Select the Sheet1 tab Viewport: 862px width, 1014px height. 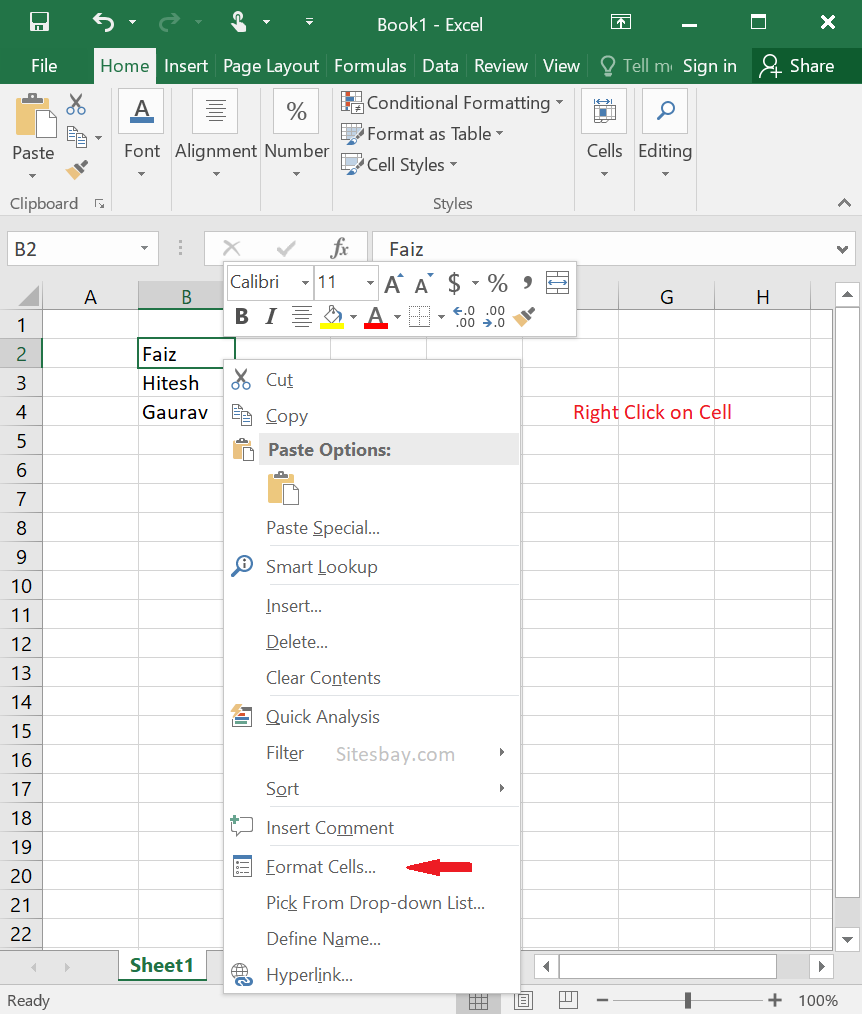click(162, 965)
